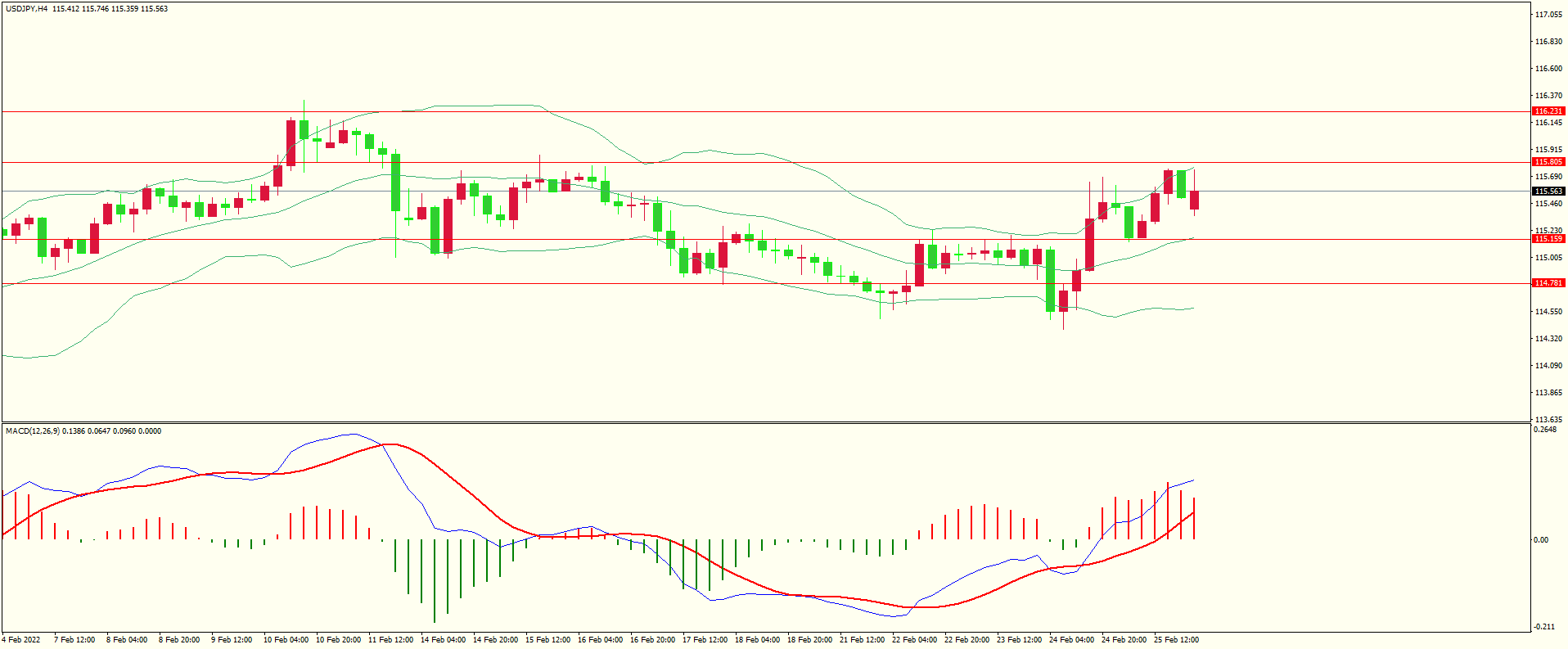
Task: Click the 7 Feb 12:00 time label
Action: point(74,640)
